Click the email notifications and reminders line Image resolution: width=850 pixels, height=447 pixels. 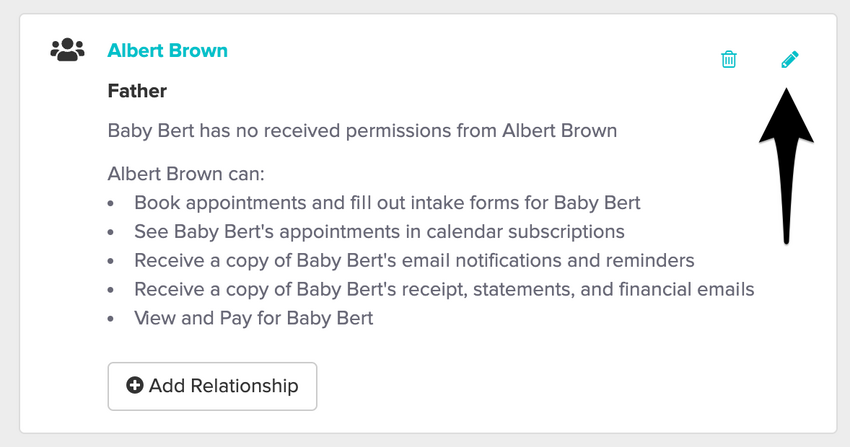click(414, 261)
